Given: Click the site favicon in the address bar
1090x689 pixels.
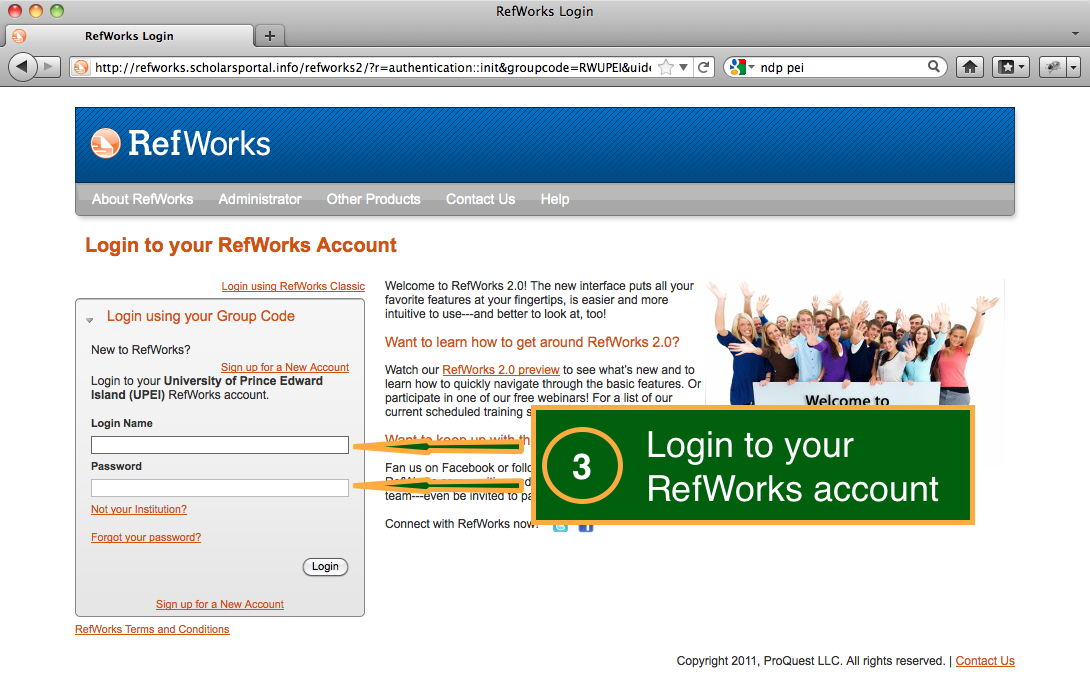Looking at the screenshot, I should point(81,67).
